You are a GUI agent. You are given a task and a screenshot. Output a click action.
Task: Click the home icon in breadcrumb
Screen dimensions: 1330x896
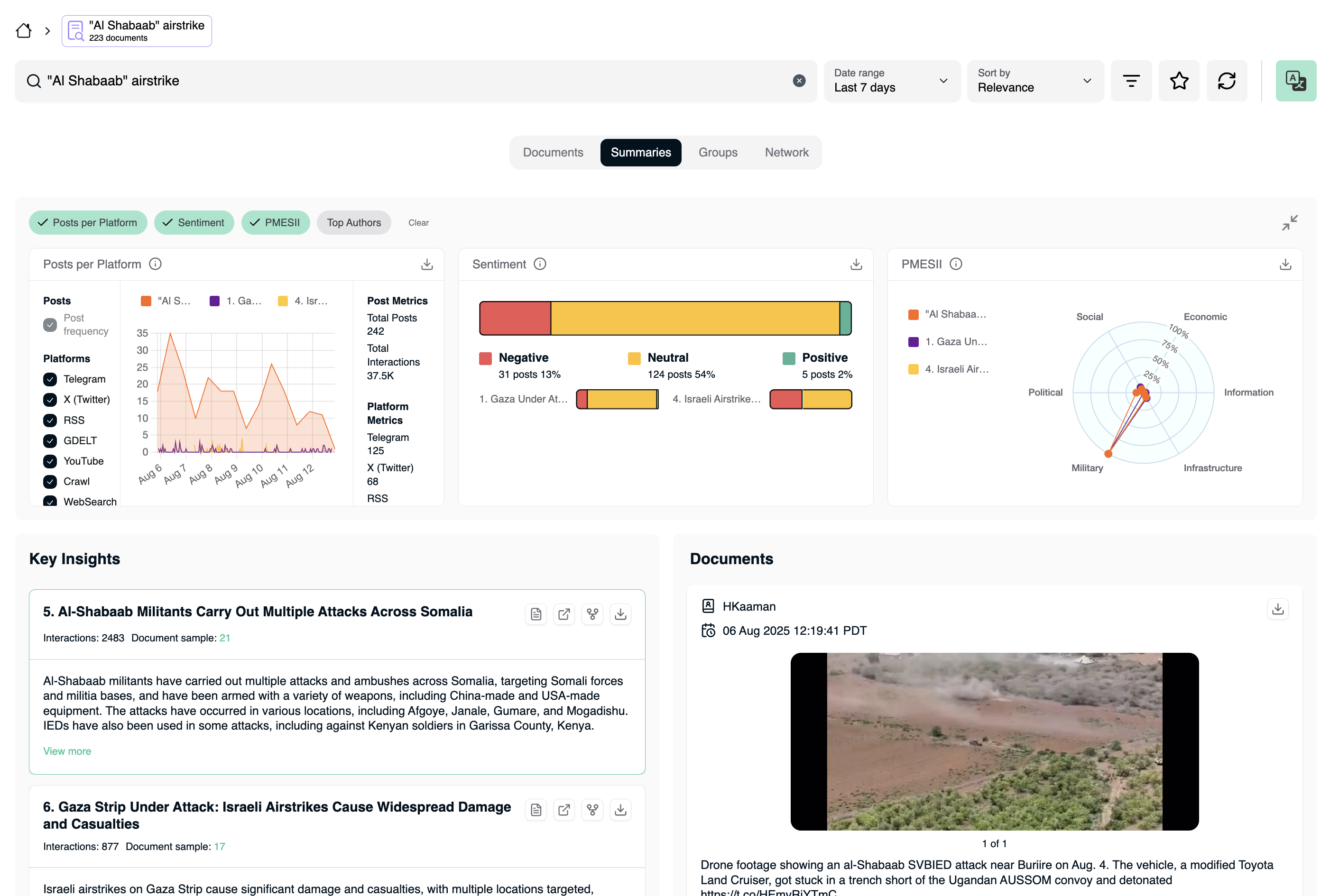pos(23,30)
